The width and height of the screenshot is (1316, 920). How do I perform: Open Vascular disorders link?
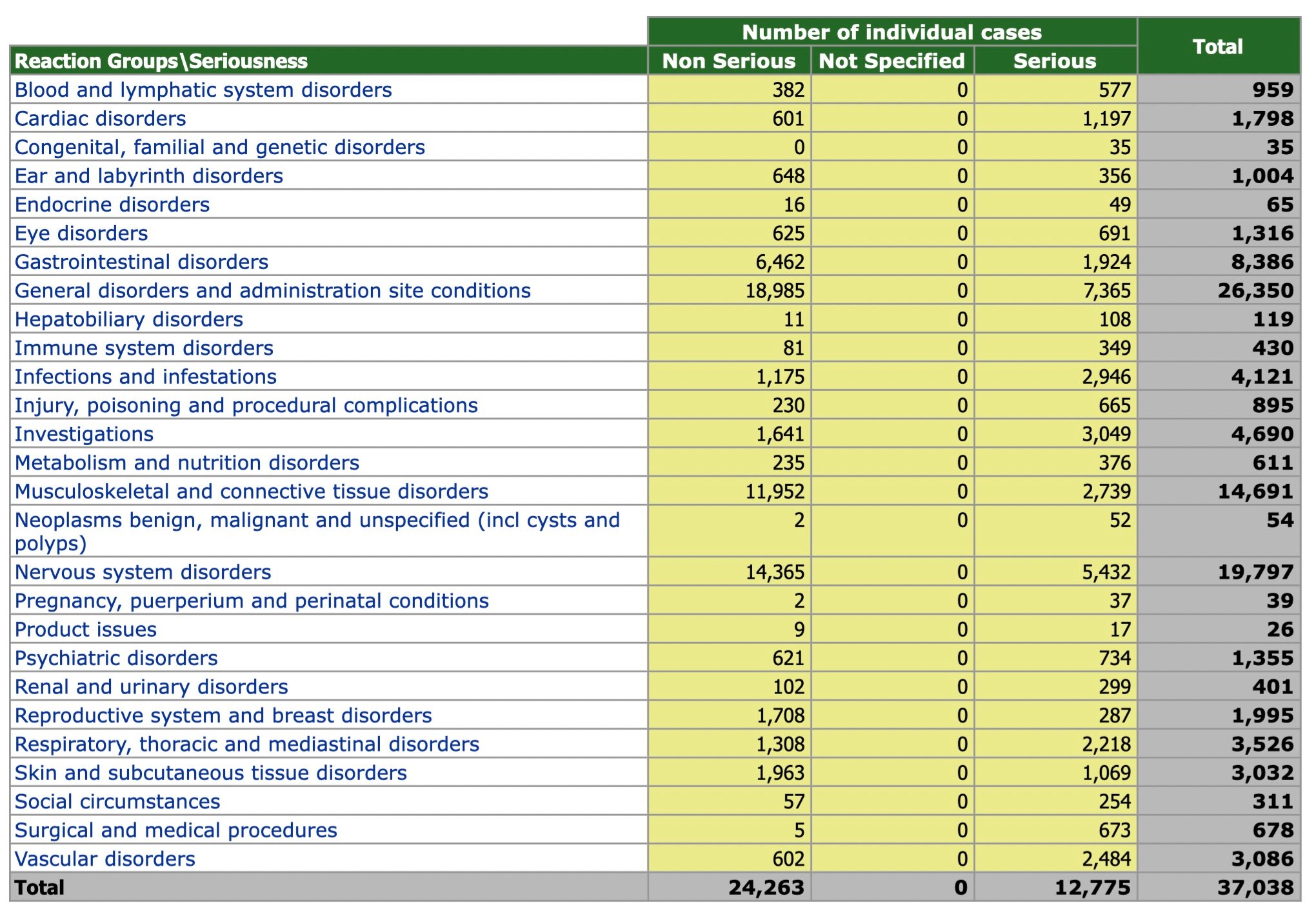point(105,859)
